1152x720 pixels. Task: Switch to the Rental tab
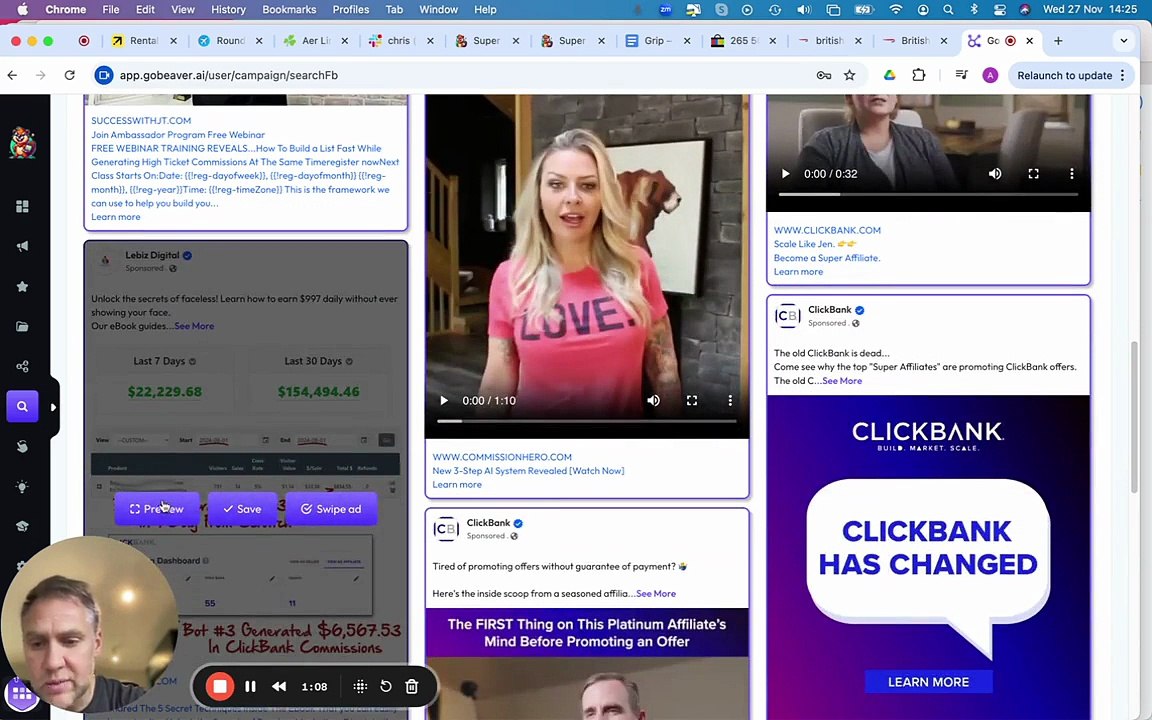[144, 40]
